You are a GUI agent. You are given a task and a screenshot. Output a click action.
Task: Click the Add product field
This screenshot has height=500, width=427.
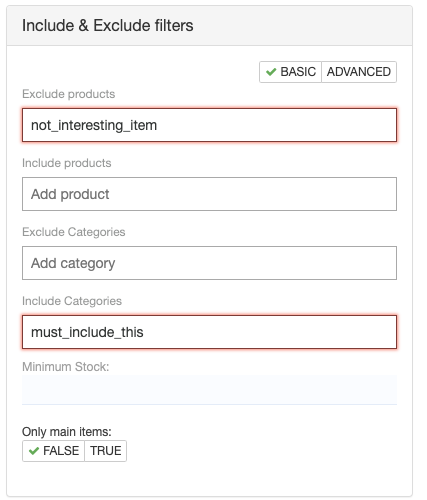[x=209, y=194]
